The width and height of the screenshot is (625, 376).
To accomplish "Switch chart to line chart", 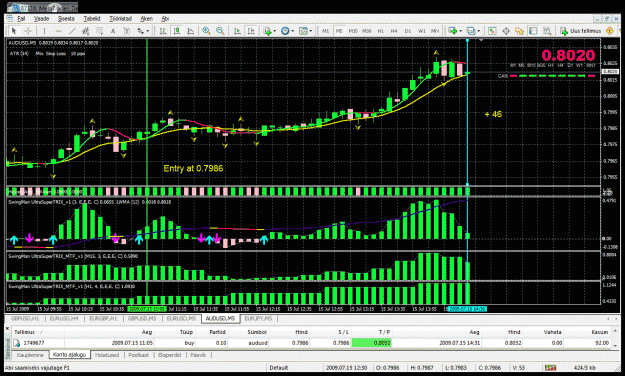I will [191, 31].
